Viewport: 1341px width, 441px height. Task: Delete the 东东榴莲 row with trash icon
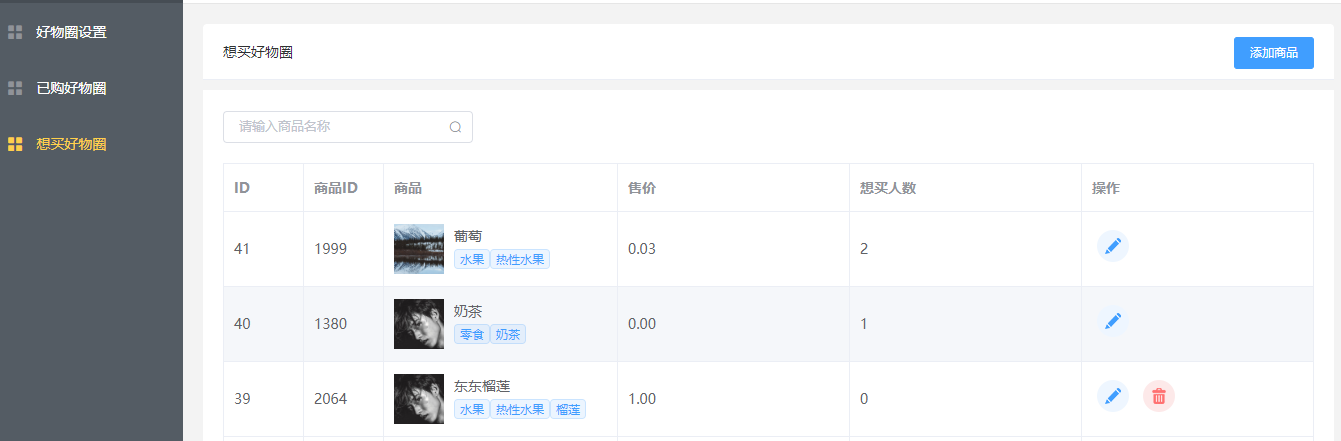point(1159,396)
